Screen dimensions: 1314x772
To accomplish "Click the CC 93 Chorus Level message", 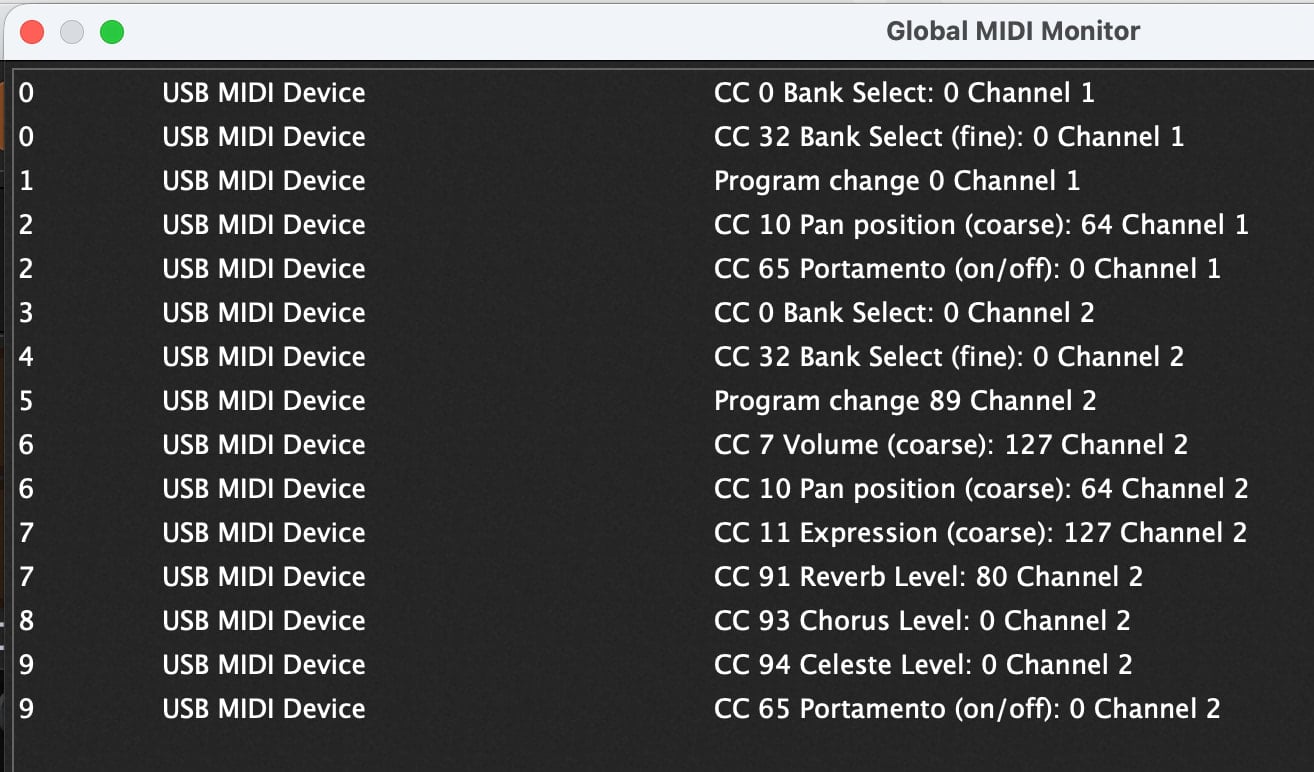I will [921, 621].
